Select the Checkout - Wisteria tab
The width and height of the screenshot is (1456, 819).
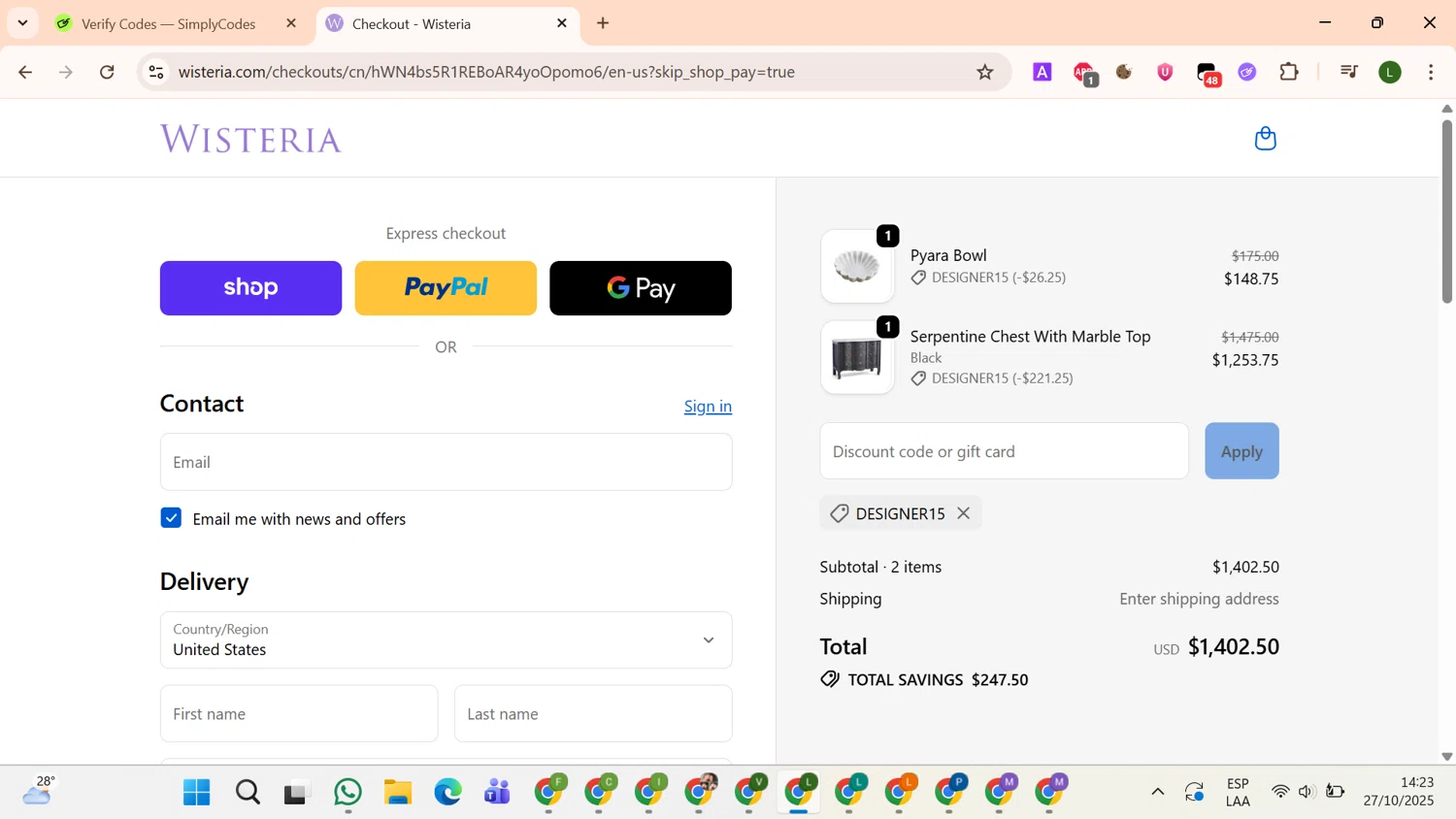coord(447,23)
